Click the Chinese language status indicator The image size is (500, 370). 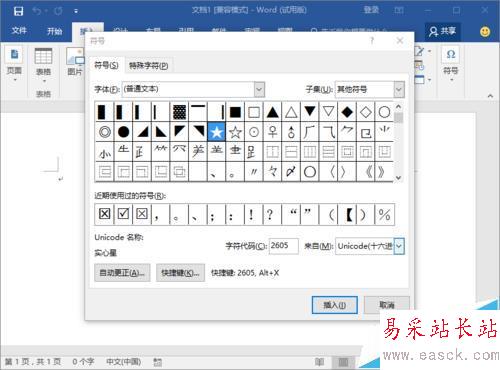124,362
